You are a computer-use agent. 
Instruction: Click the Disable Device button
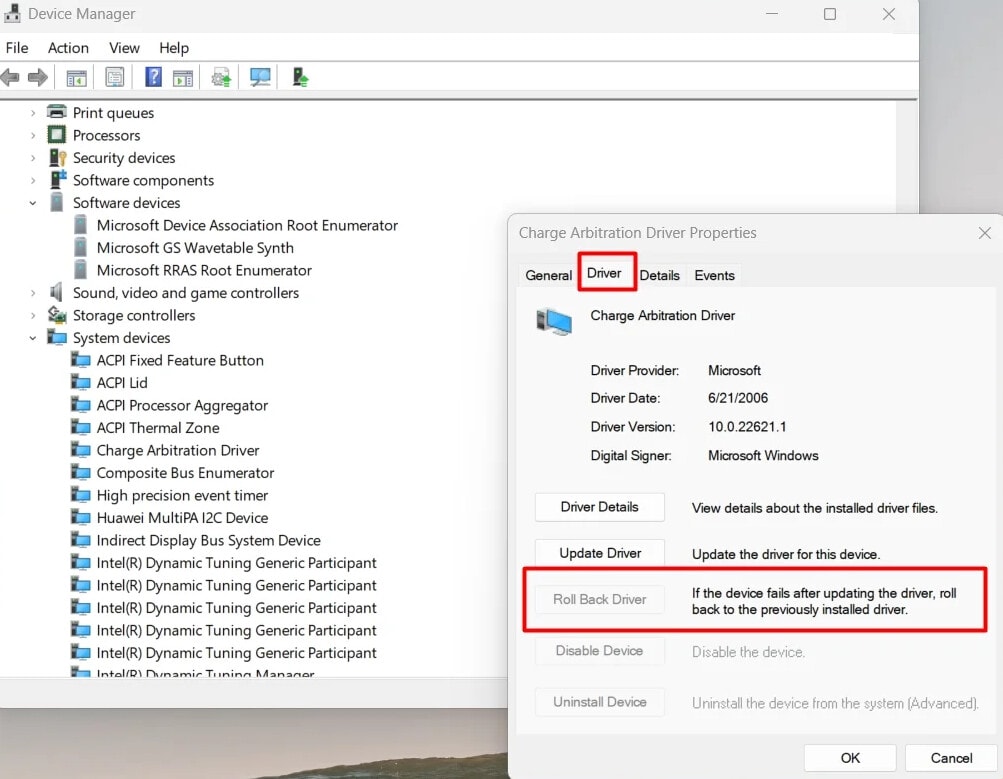pos(599,650)
